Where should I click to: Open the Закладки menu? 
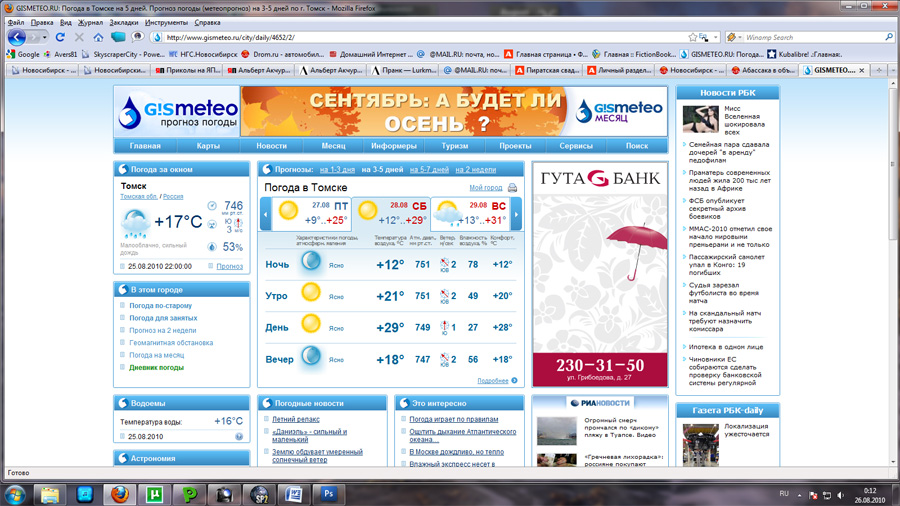pos(123,22)
